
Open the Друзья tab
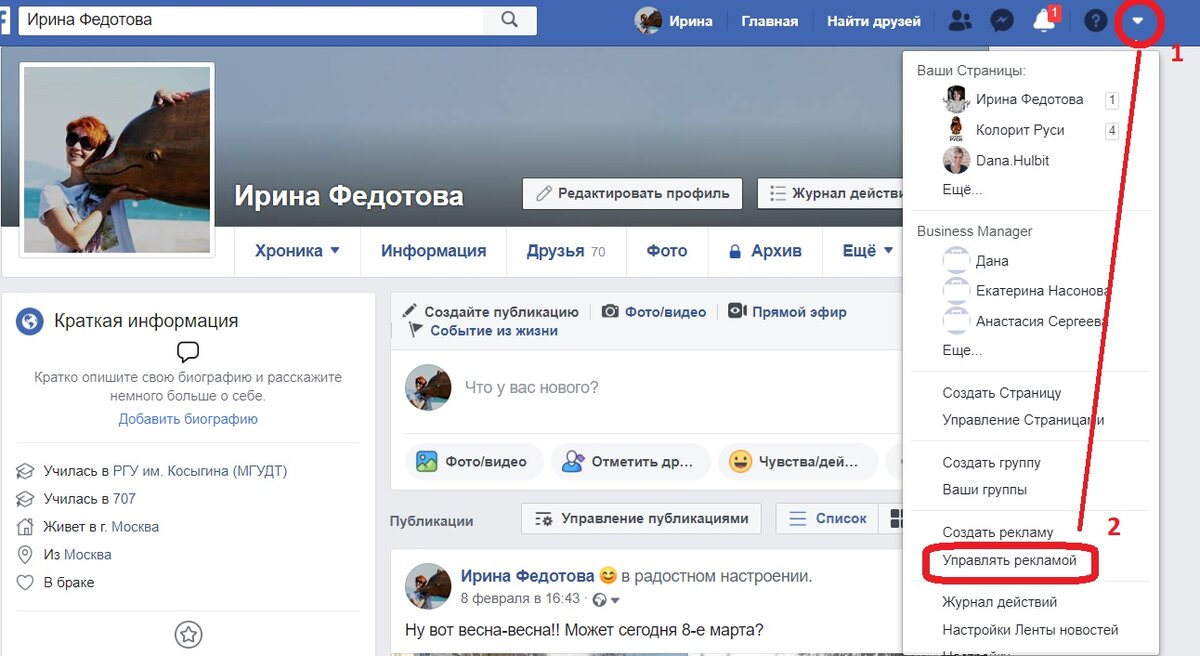[x=566, y=251]
